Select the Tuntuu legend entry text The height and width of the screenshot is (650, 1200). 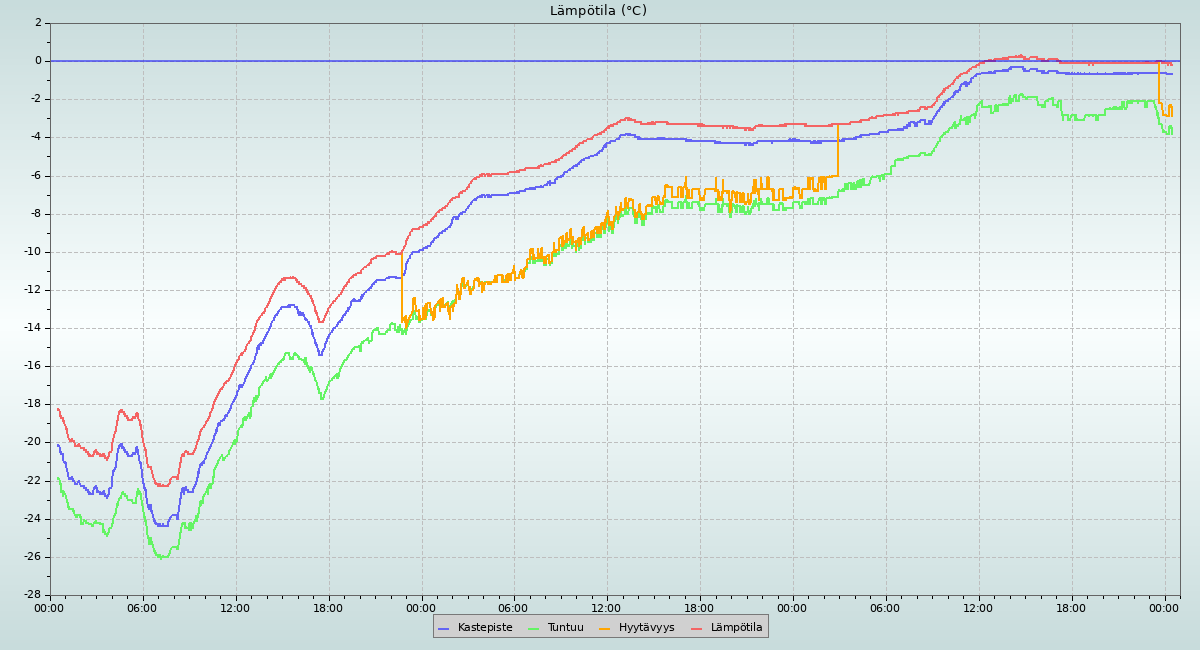[x=565, y=628]
